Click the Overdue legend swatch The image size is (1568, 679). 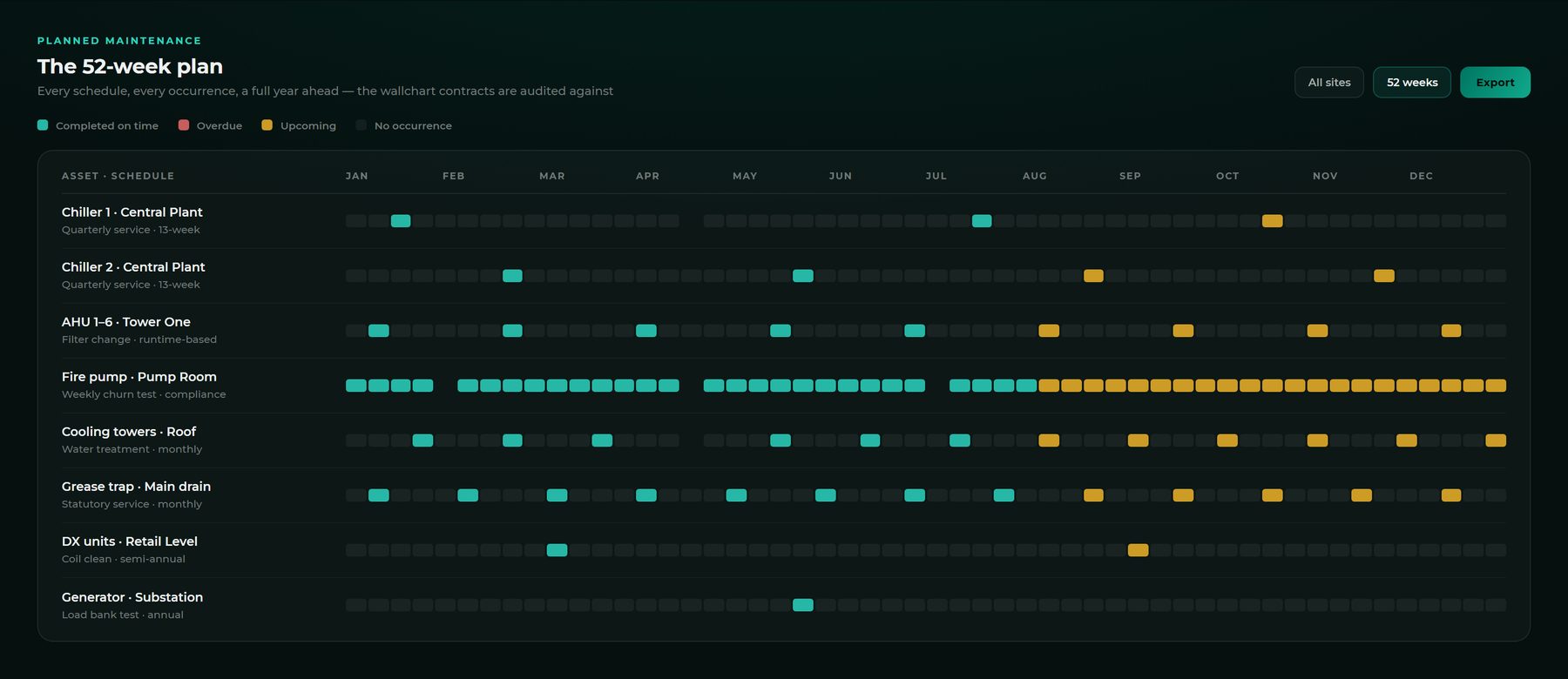coord(184,125)
